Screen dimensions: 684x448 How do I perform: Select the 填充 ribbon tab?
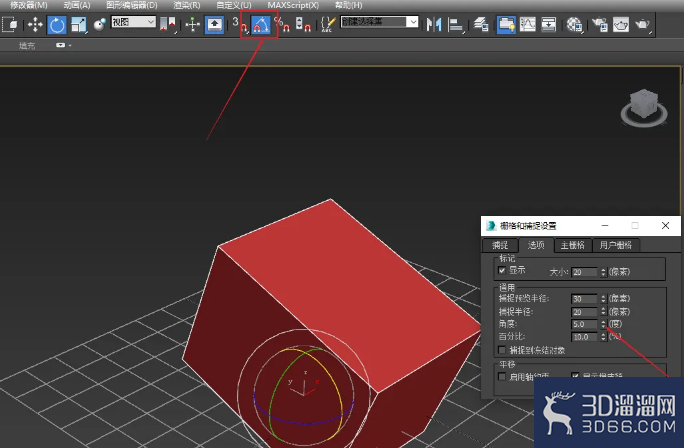27,45
